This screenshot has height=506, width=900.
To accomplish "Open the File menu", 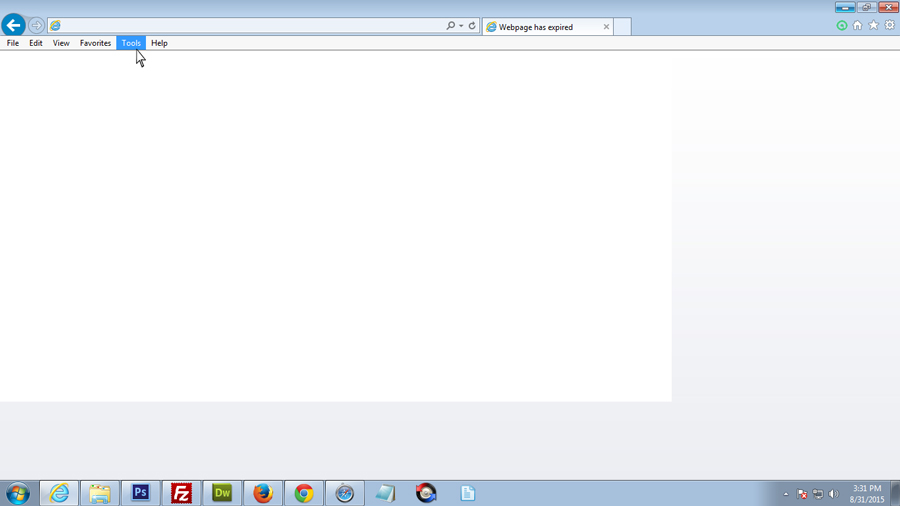I will pyautogui.click(x=13, y=43).
